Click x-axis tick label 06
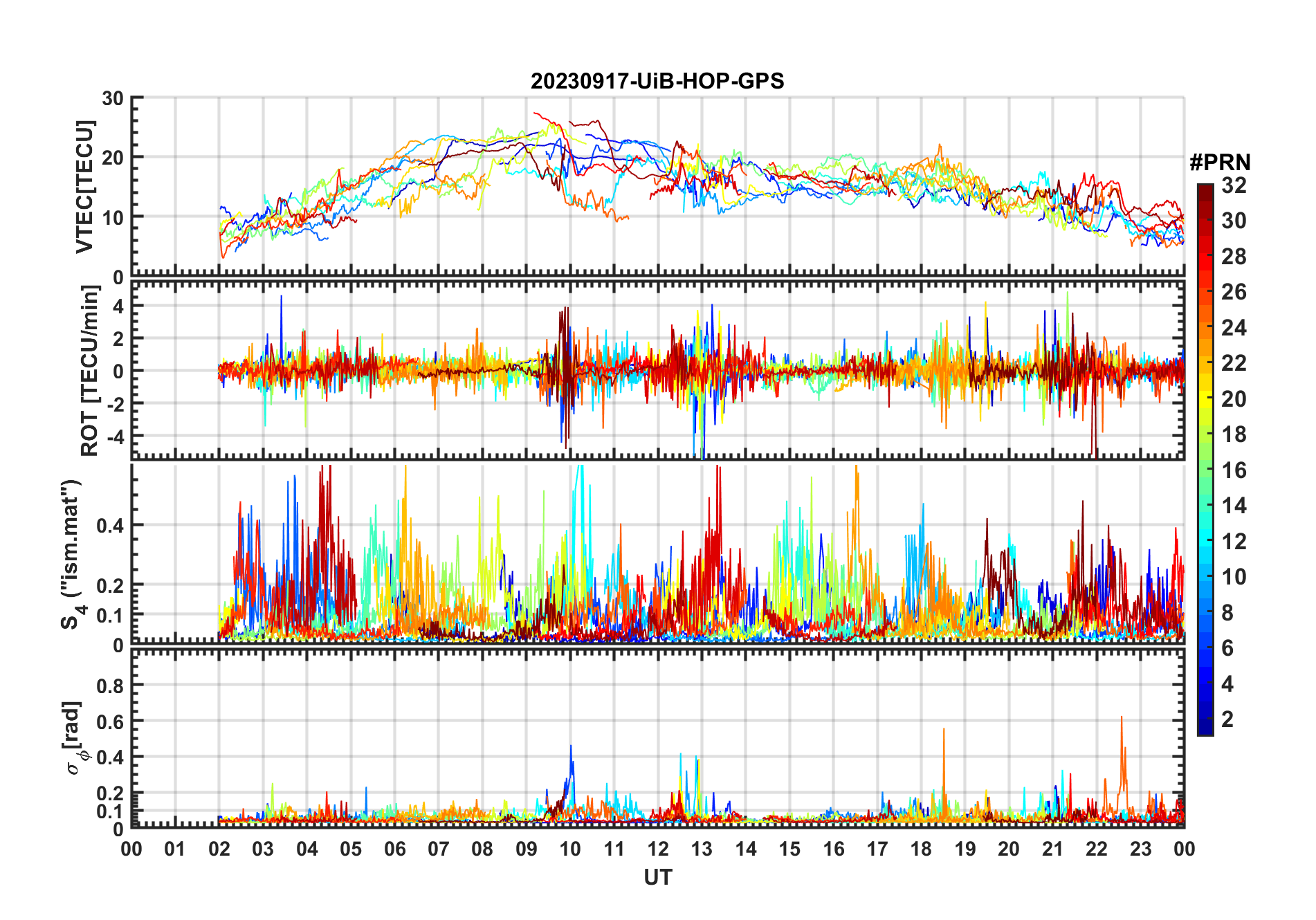 (394, 849)
